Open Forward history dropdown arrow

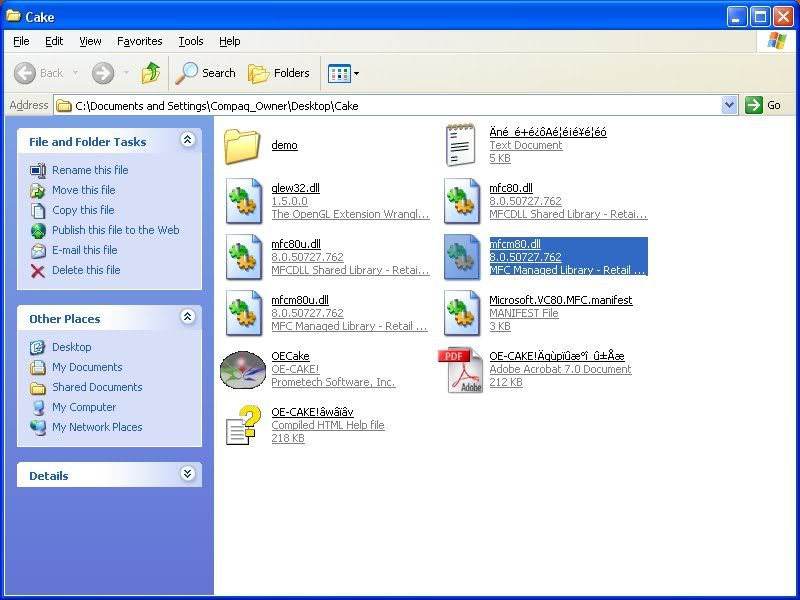click(126, 73)
